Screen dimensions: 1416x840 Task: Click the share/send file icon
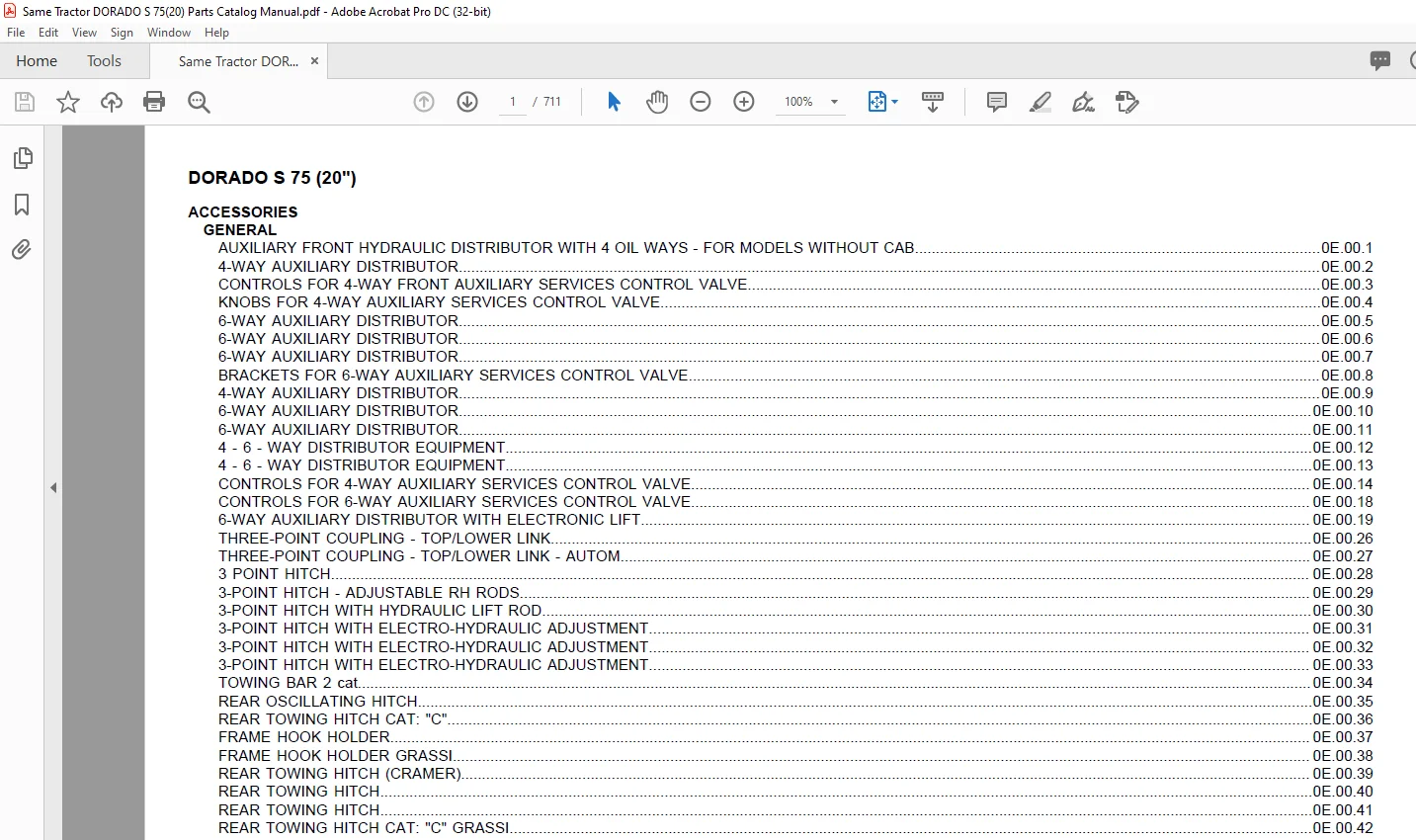coord(1127,102)
